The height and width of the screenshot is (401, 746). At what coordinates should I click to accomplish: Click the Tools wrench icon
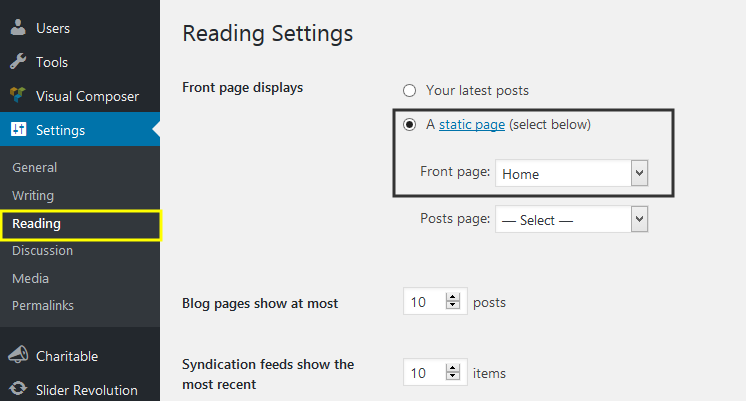(x=18, y=62)
